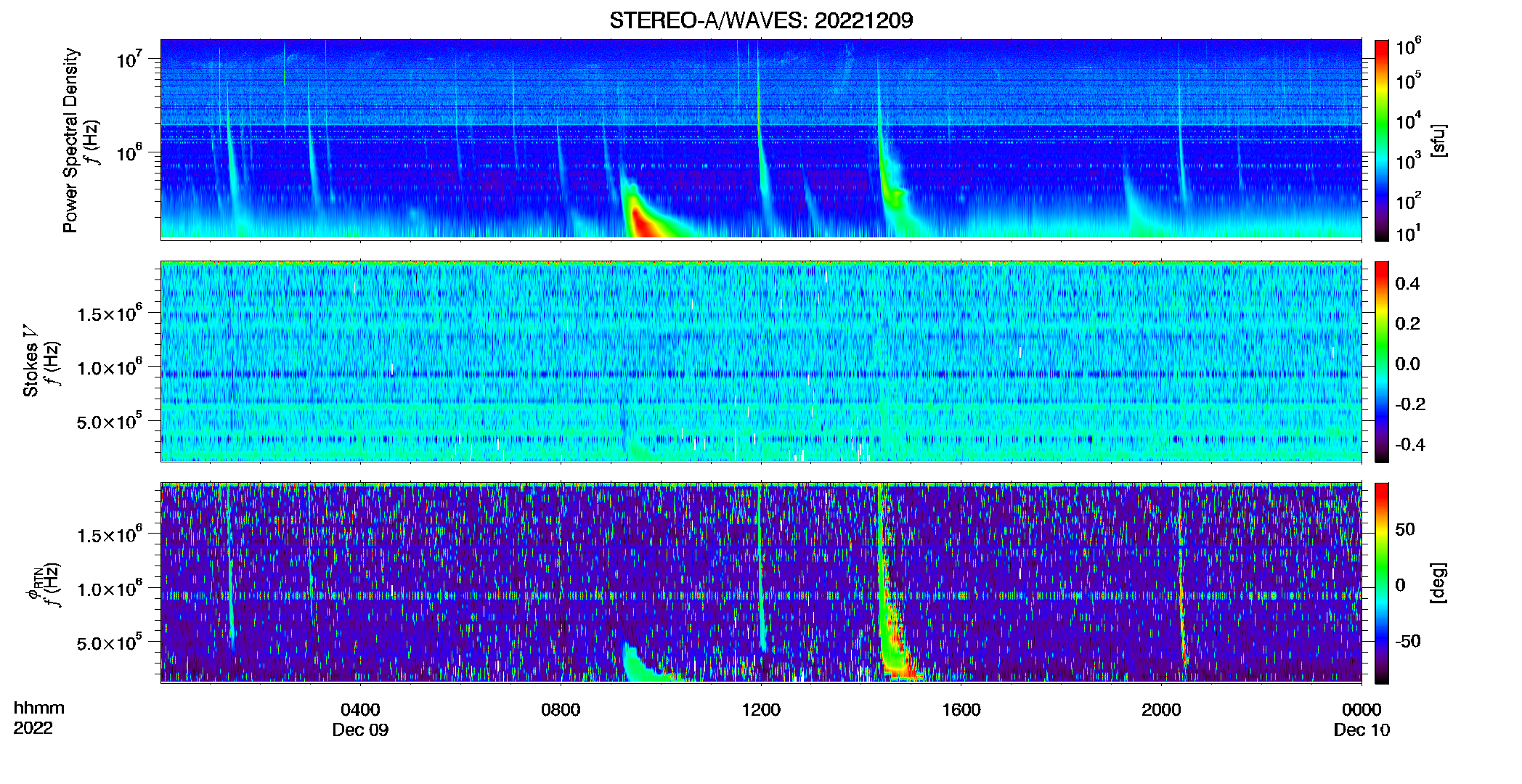Click the Dec 09 date label
Image resolution: width=1522 pixels, height=784 pixels.
point(360,730)
